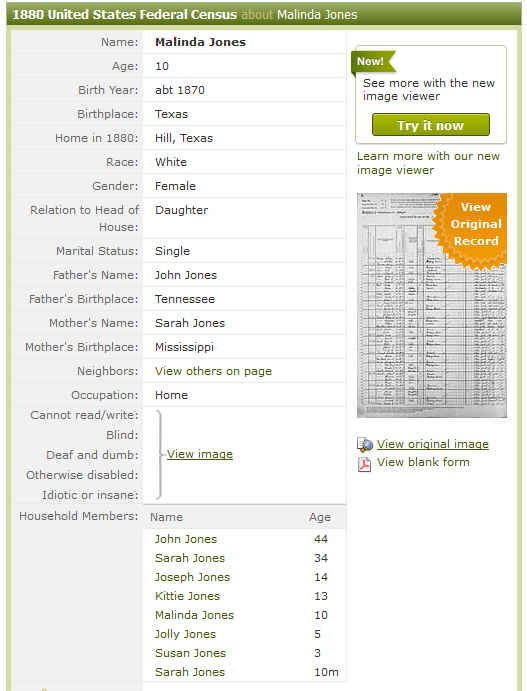The height and width of the screenshot is (691, 527).
Task: Open household member Kittie Jones
Action: click(187, 596)
